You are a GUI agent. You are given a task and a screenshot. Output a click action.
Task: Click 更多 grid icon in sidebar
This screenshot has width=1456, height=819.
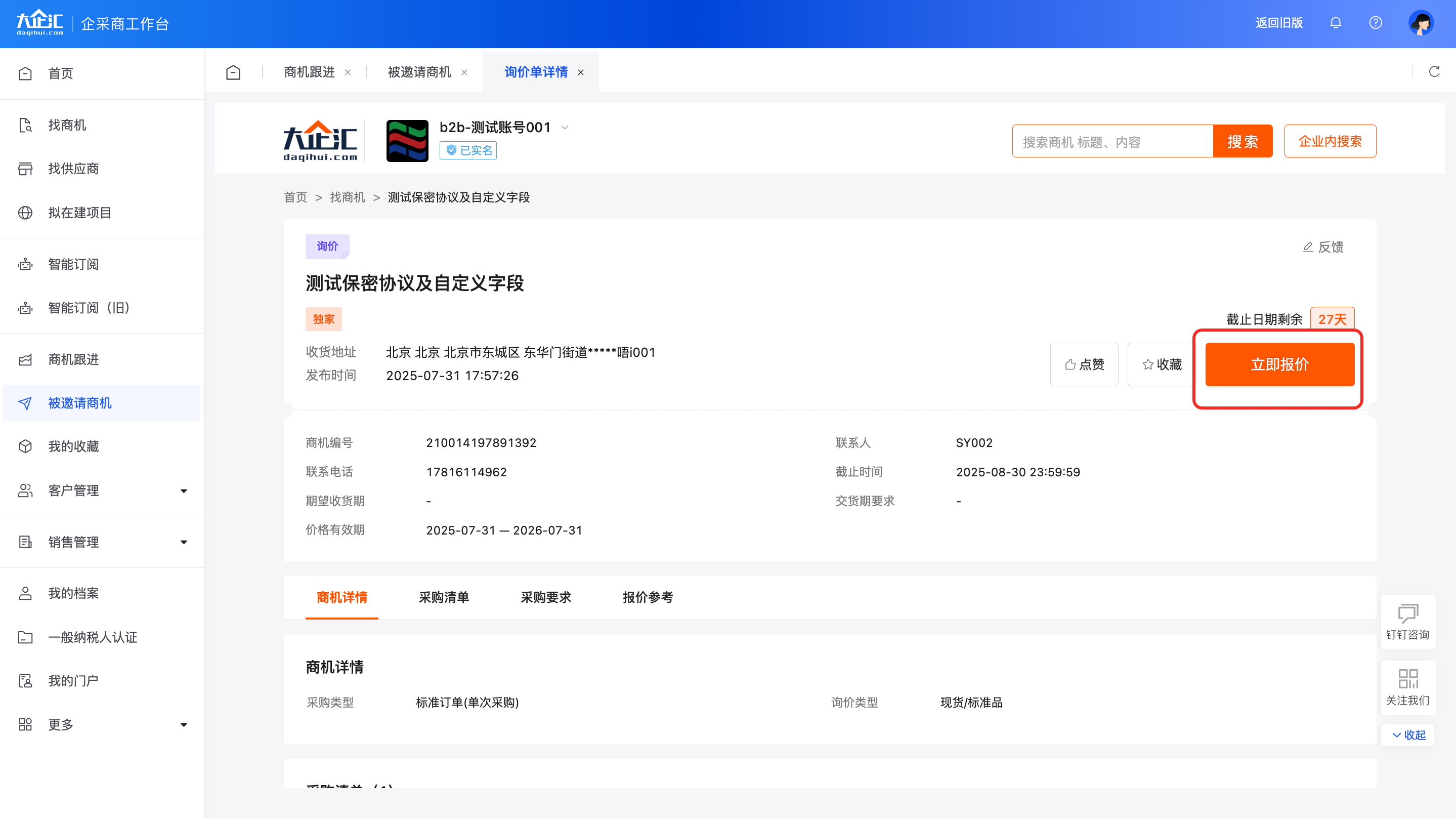click(25, 724)
